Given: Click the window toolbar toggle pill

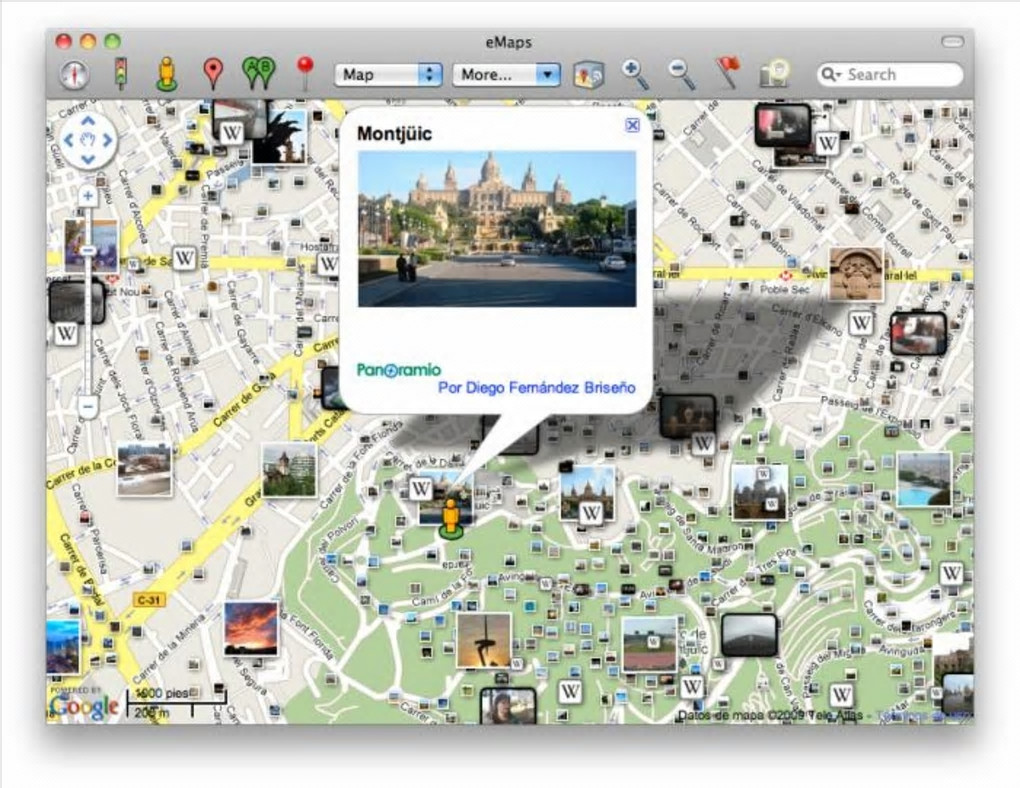Looking at the screenshot, I should point(952,42).
